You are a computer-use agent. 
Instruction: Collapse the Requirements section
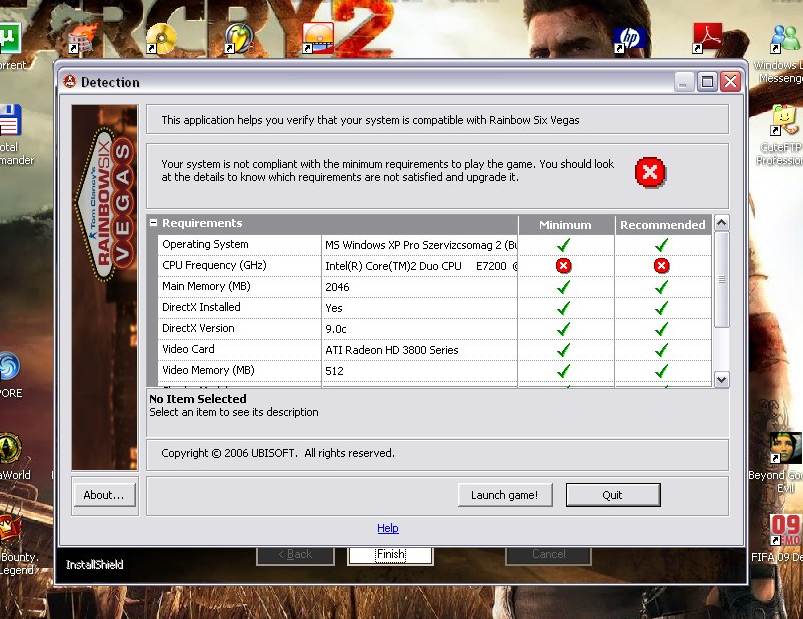pyautogui.click(x=154, y=223)
